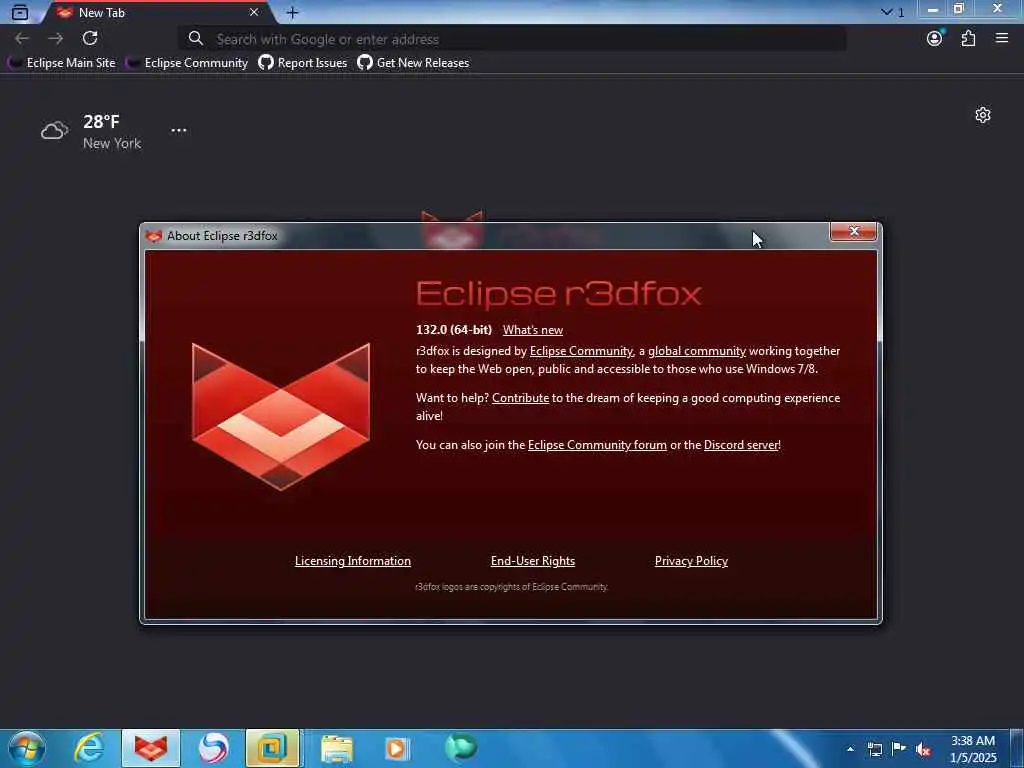Click the Eclipse r3dfox title heading
The height and width of the screenshot is (768, 1024).
tap(559, 294)
